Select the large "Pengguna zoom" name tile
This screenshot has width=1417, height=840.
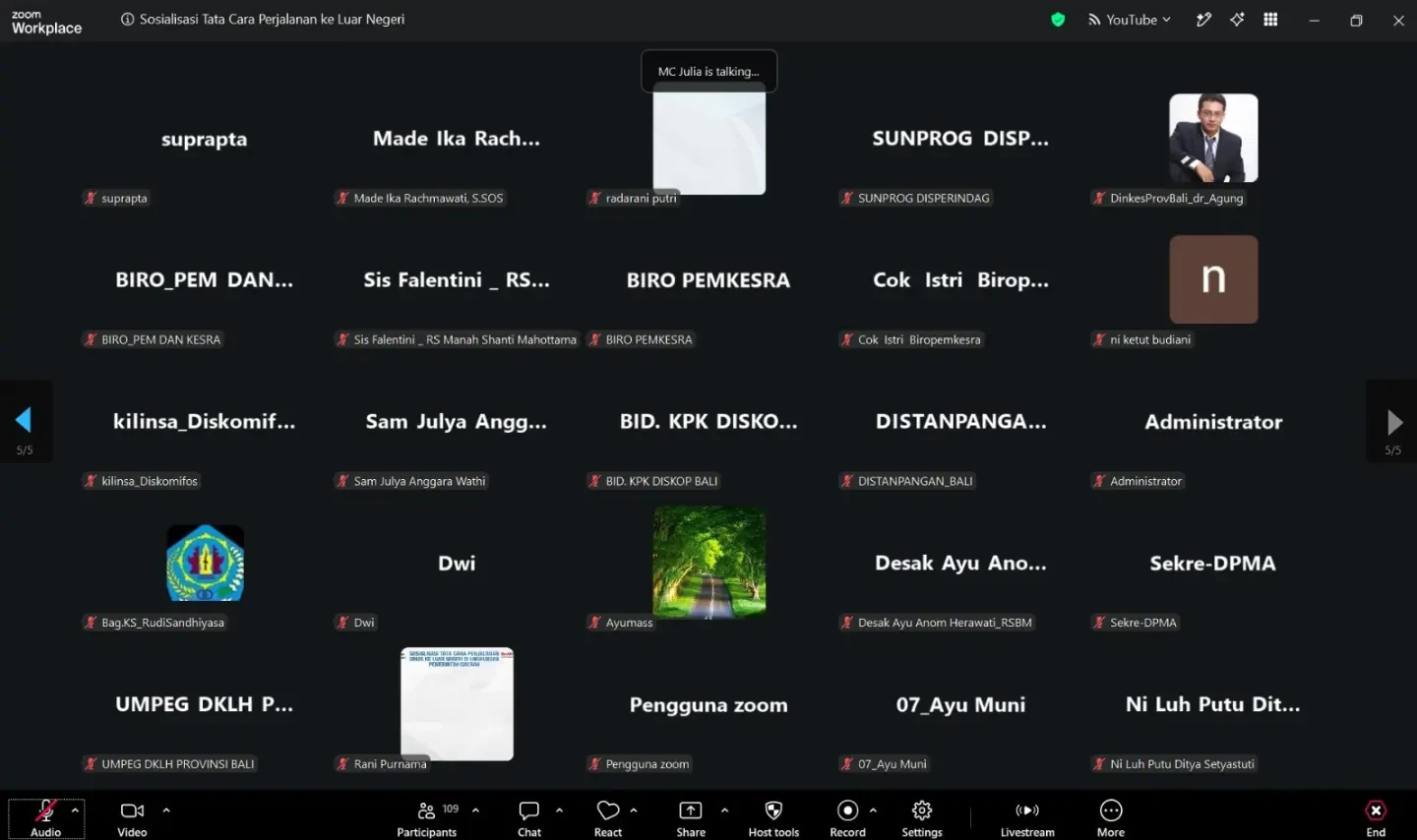(708, 704)
